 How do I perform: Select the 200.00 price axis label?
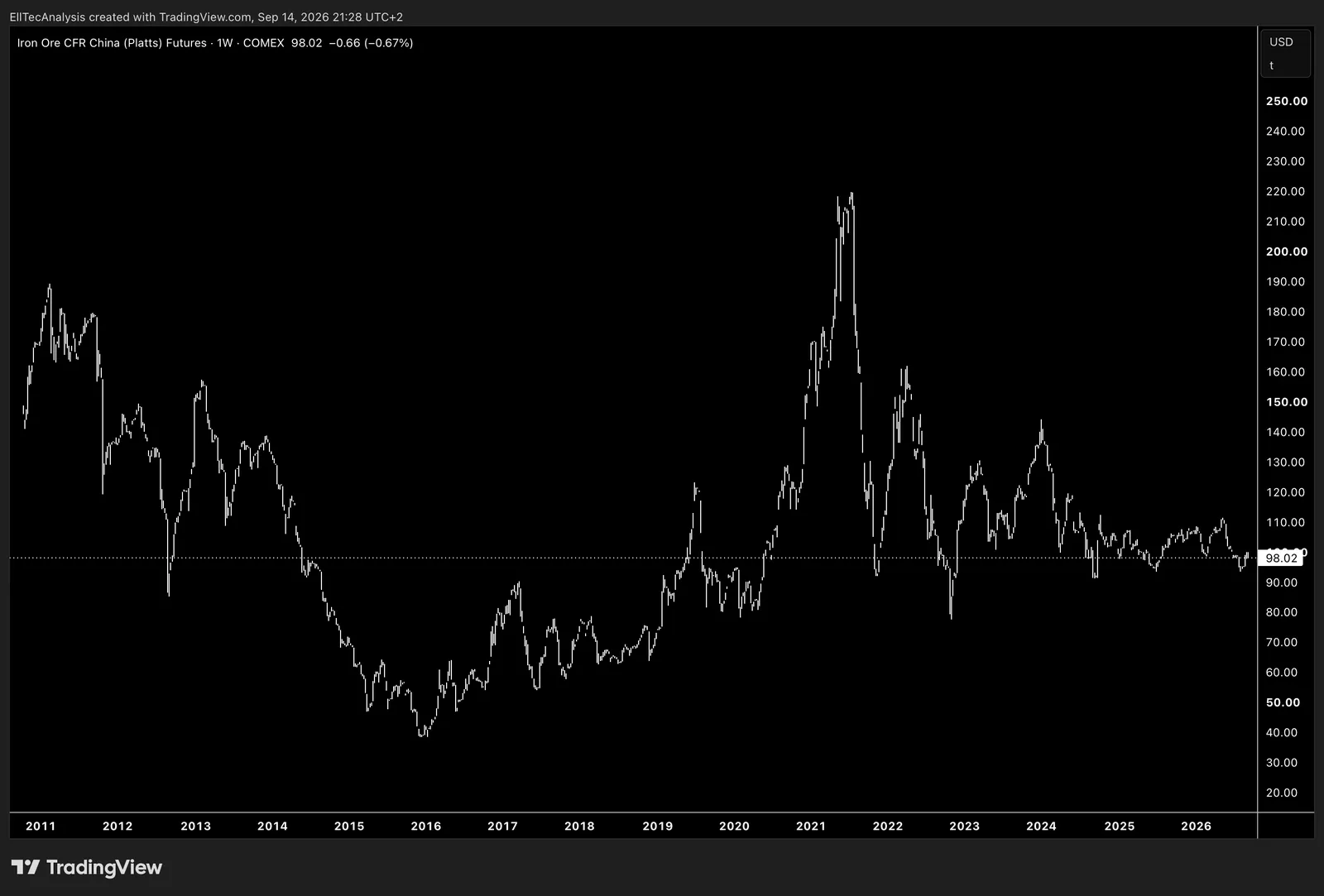coord(1287,252)
